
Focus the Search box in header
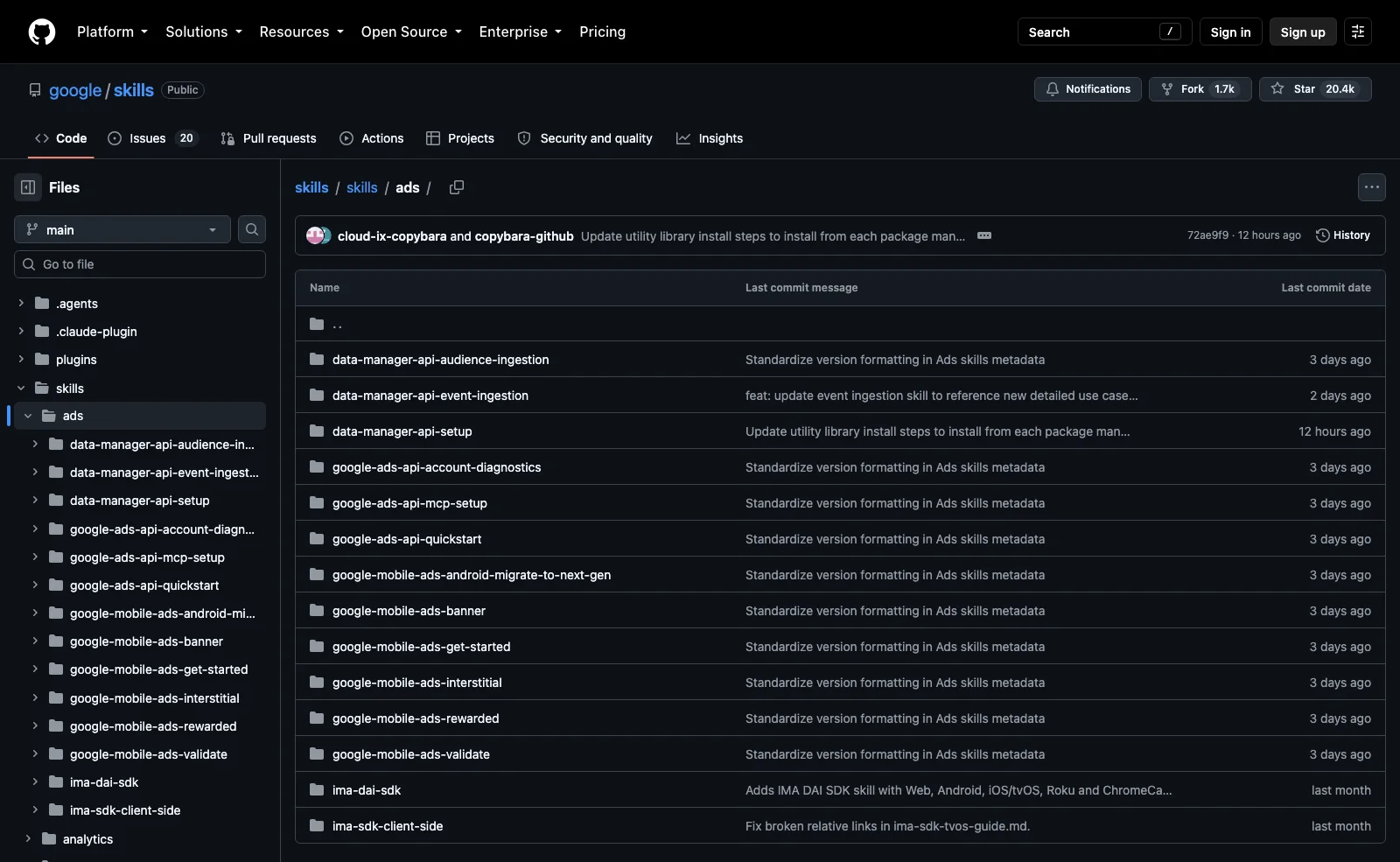click(1104, 32)
